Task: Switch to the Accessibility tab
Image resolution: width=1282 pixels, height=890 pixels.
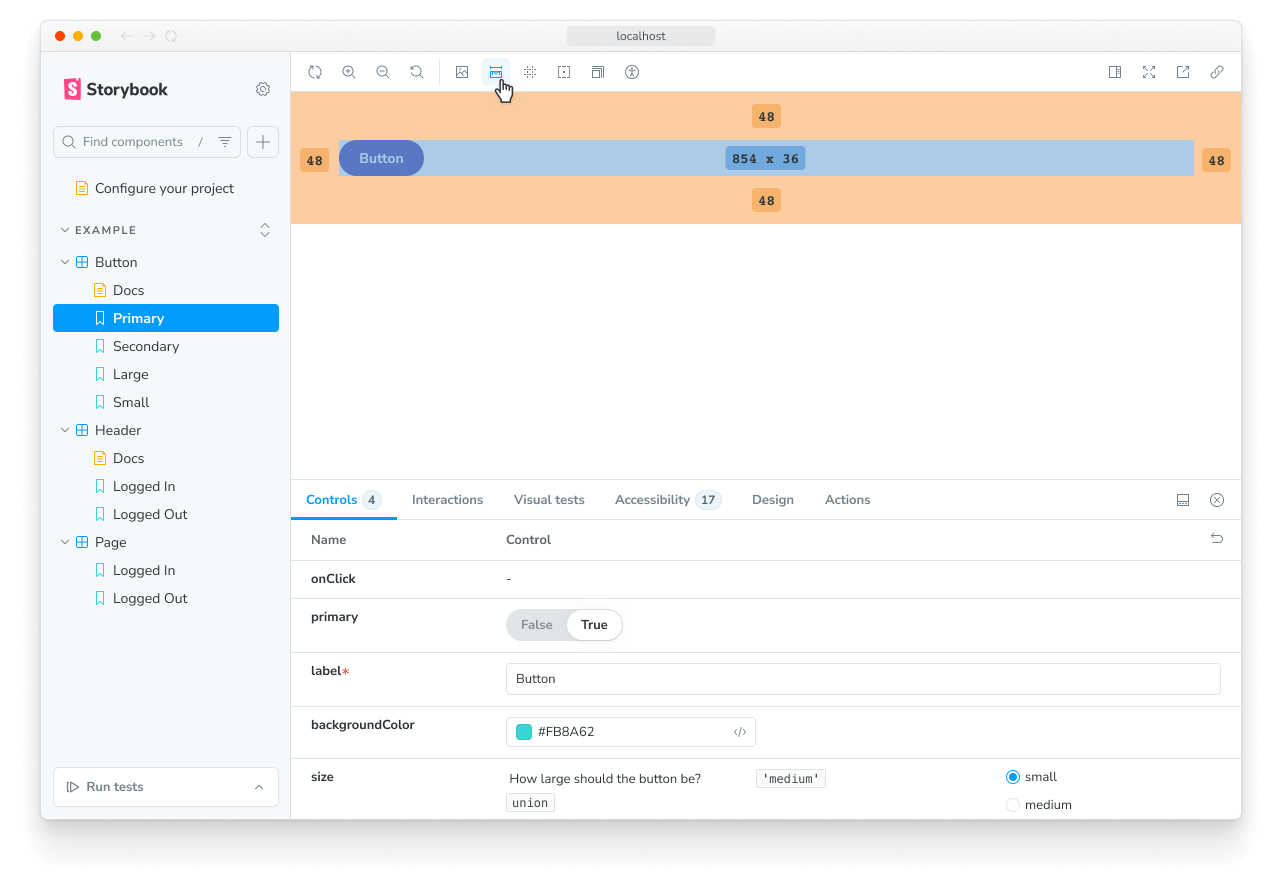Action: [x=667, y=499]
